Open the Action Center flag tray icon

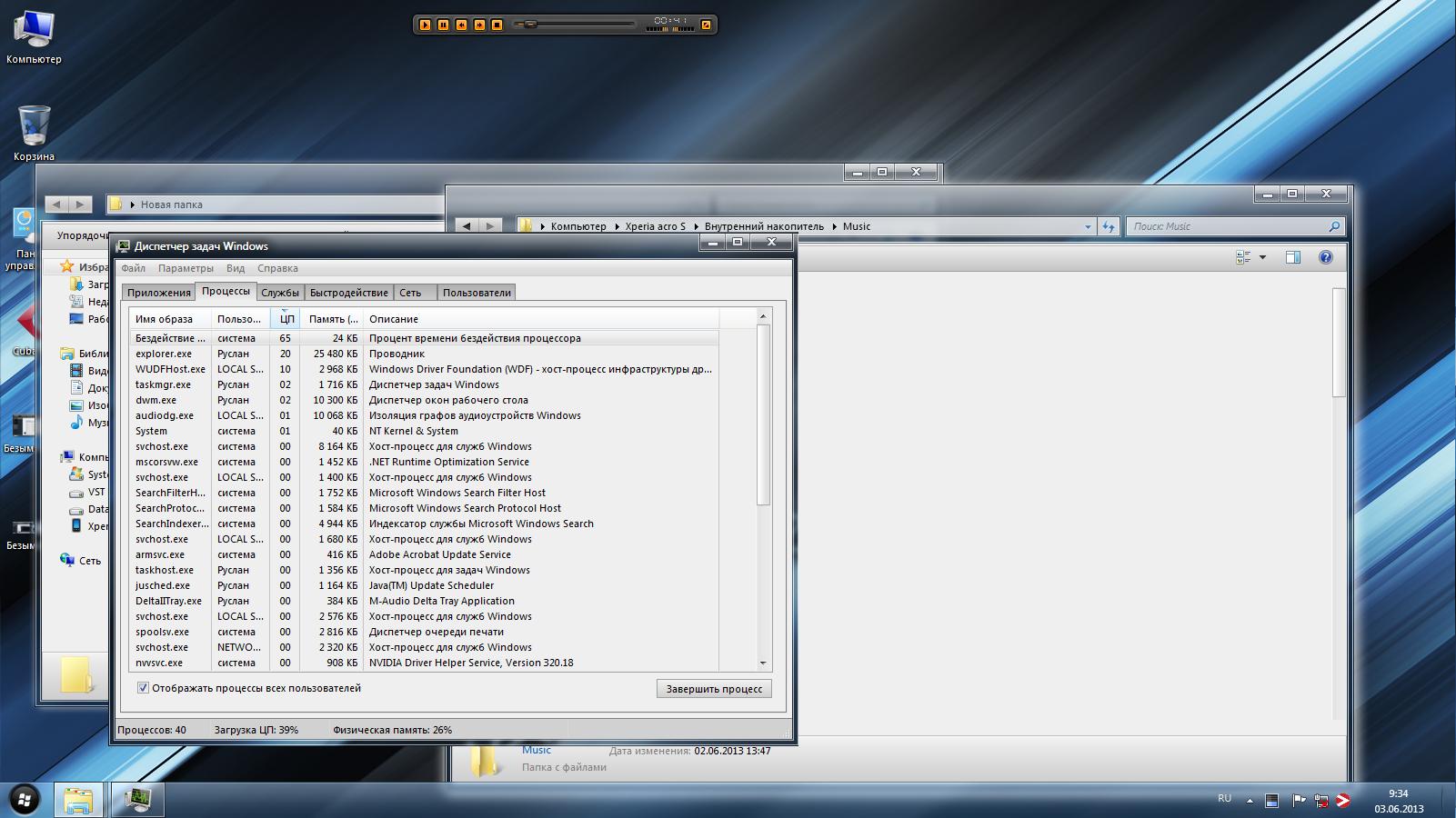[1298, 801]
